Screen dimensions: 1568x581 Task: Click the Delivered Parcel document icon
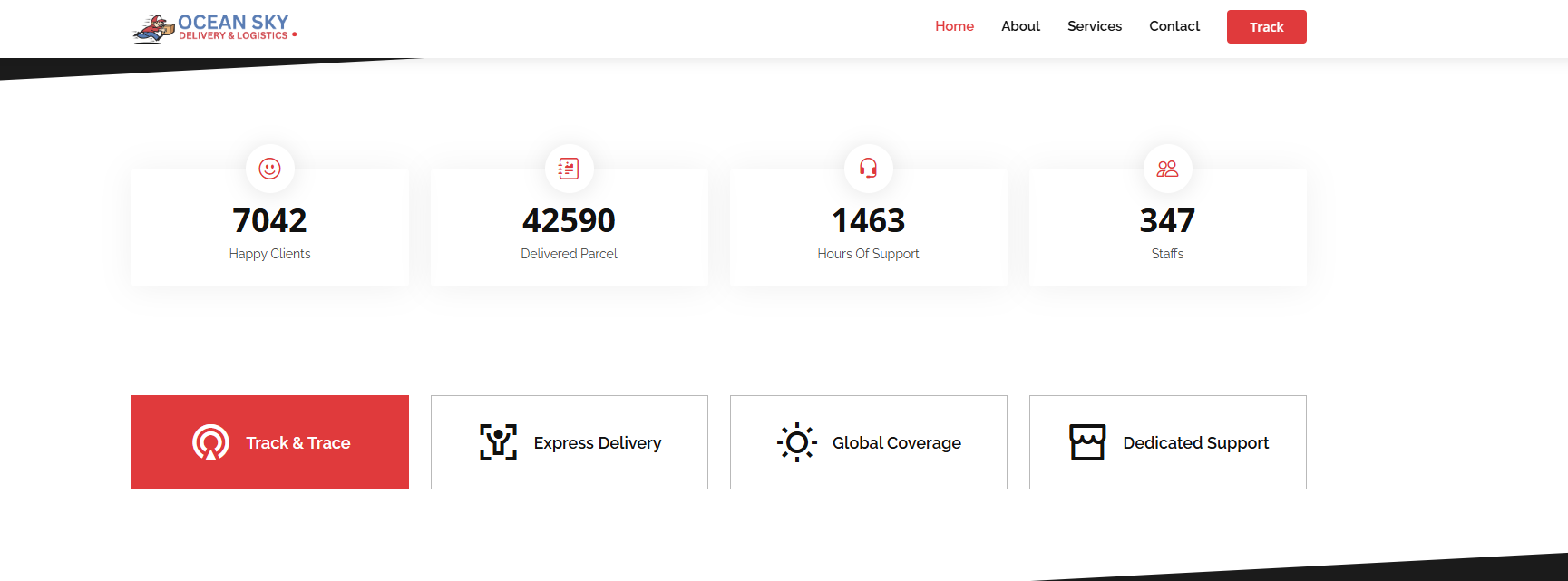pos(569,169)
